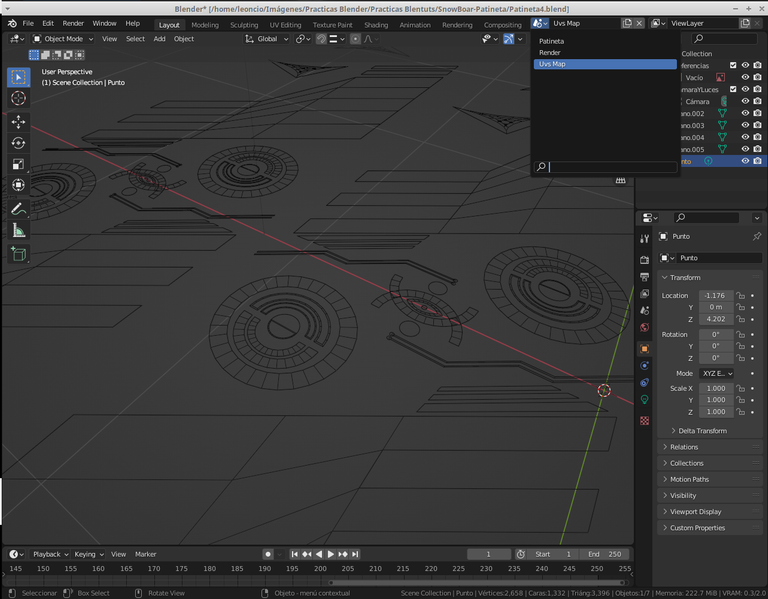Hide Cámara in the viewport
768x599 pixels.
(745, 101)
